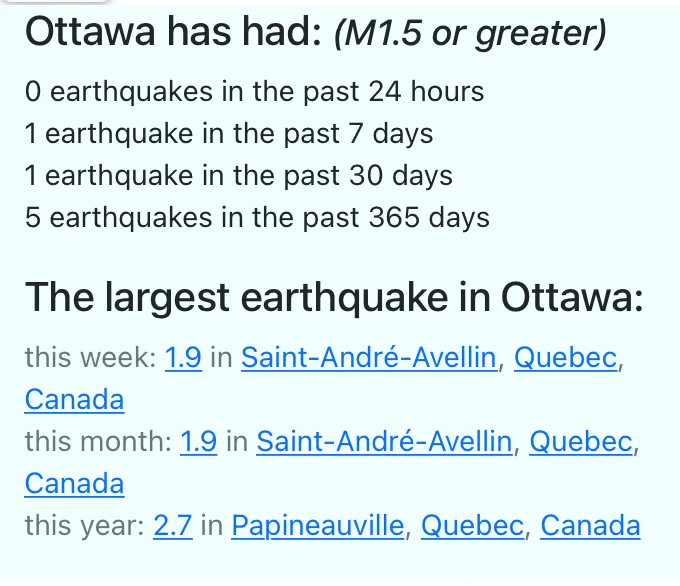Click '1 earthquake in the past 7 days' text
The width and height of the screenshot is (680, 586).
tap(229, 134)
